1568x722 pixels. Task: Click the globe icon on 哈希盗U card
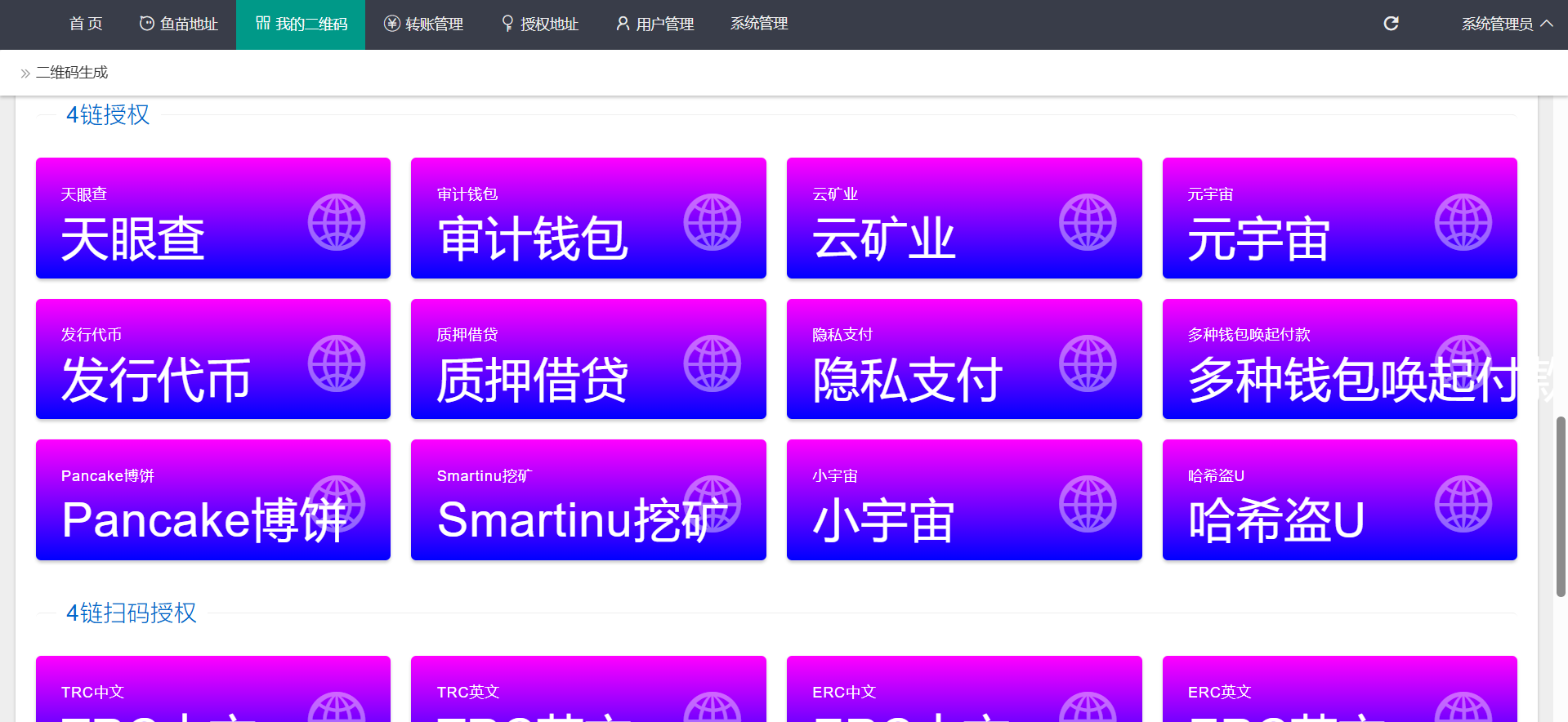(1463, 504)
